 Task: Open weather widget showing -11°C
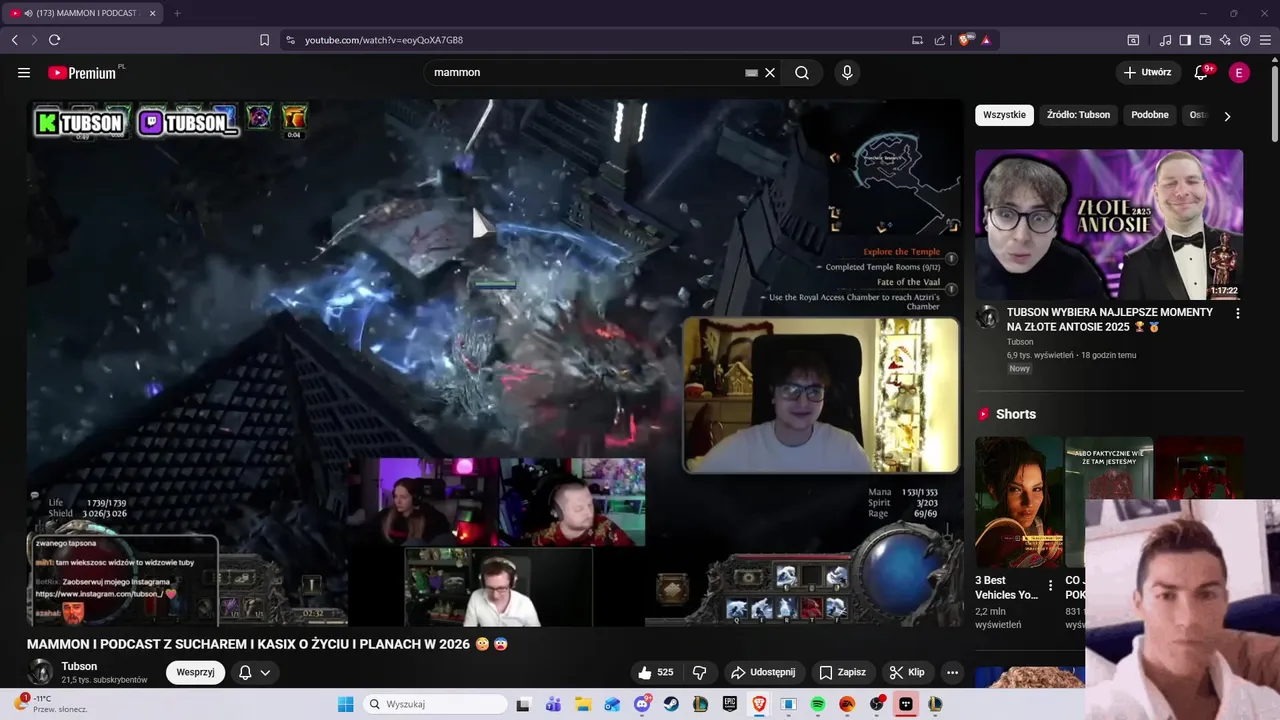[50, 704]
